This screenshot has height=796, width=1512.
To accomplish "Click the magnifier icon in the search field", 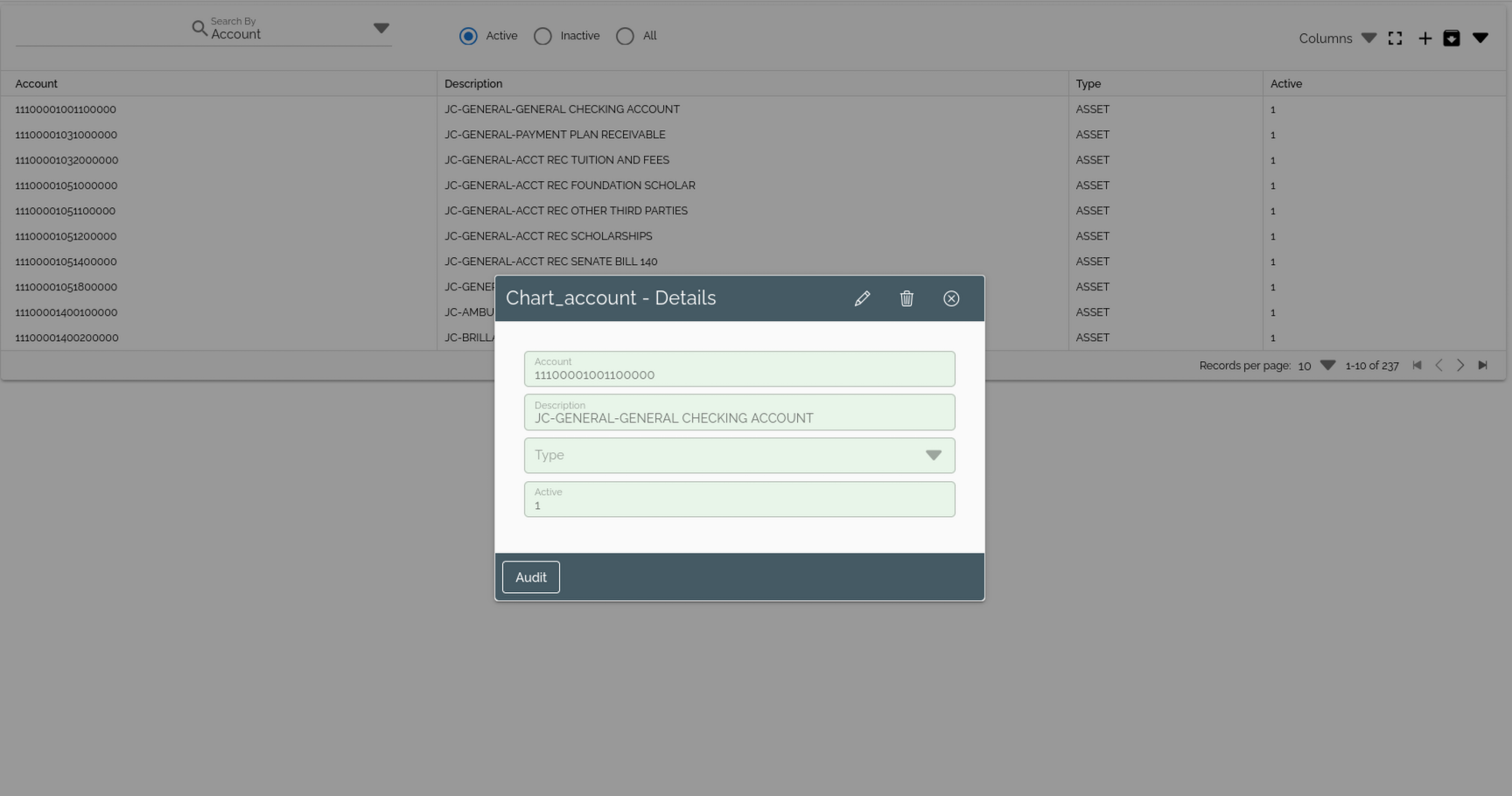I will coord(199,28).
